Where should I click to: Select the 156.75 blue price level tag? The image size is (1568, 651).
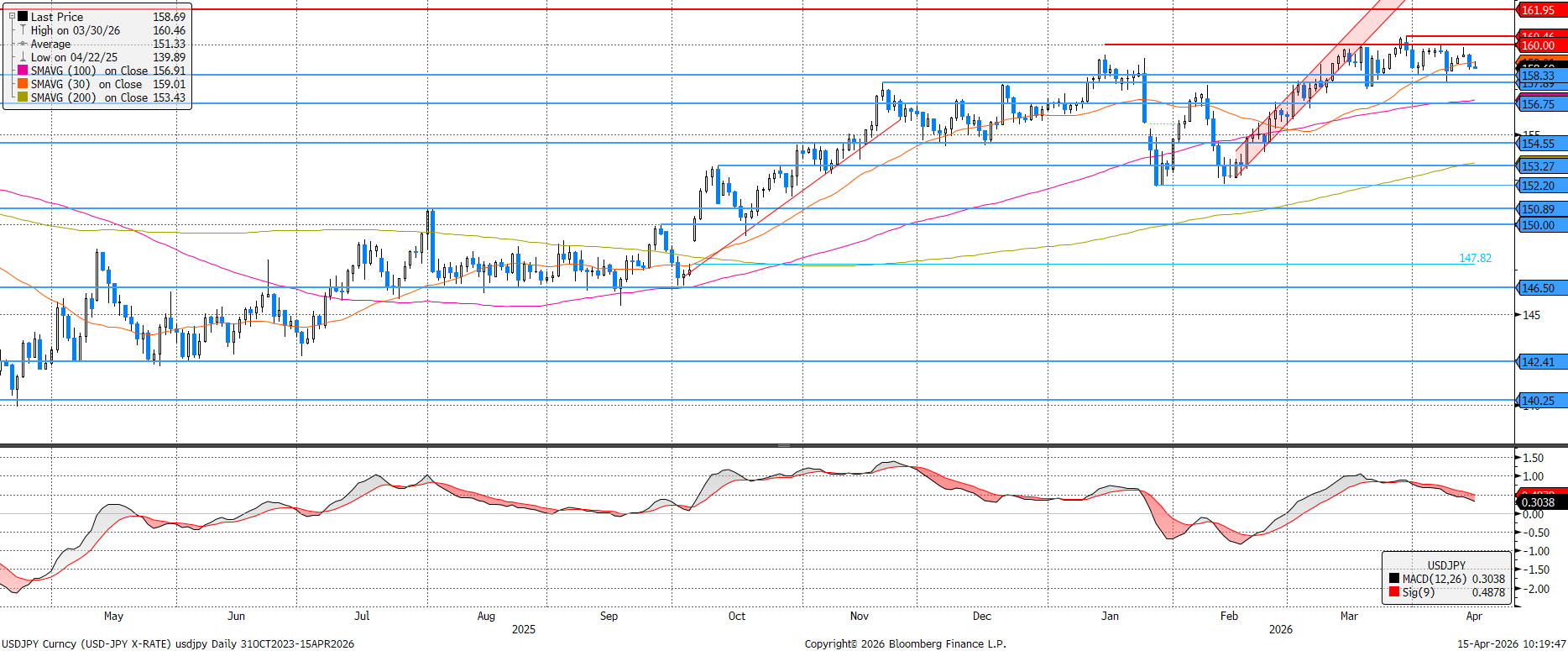[1539, 104]
